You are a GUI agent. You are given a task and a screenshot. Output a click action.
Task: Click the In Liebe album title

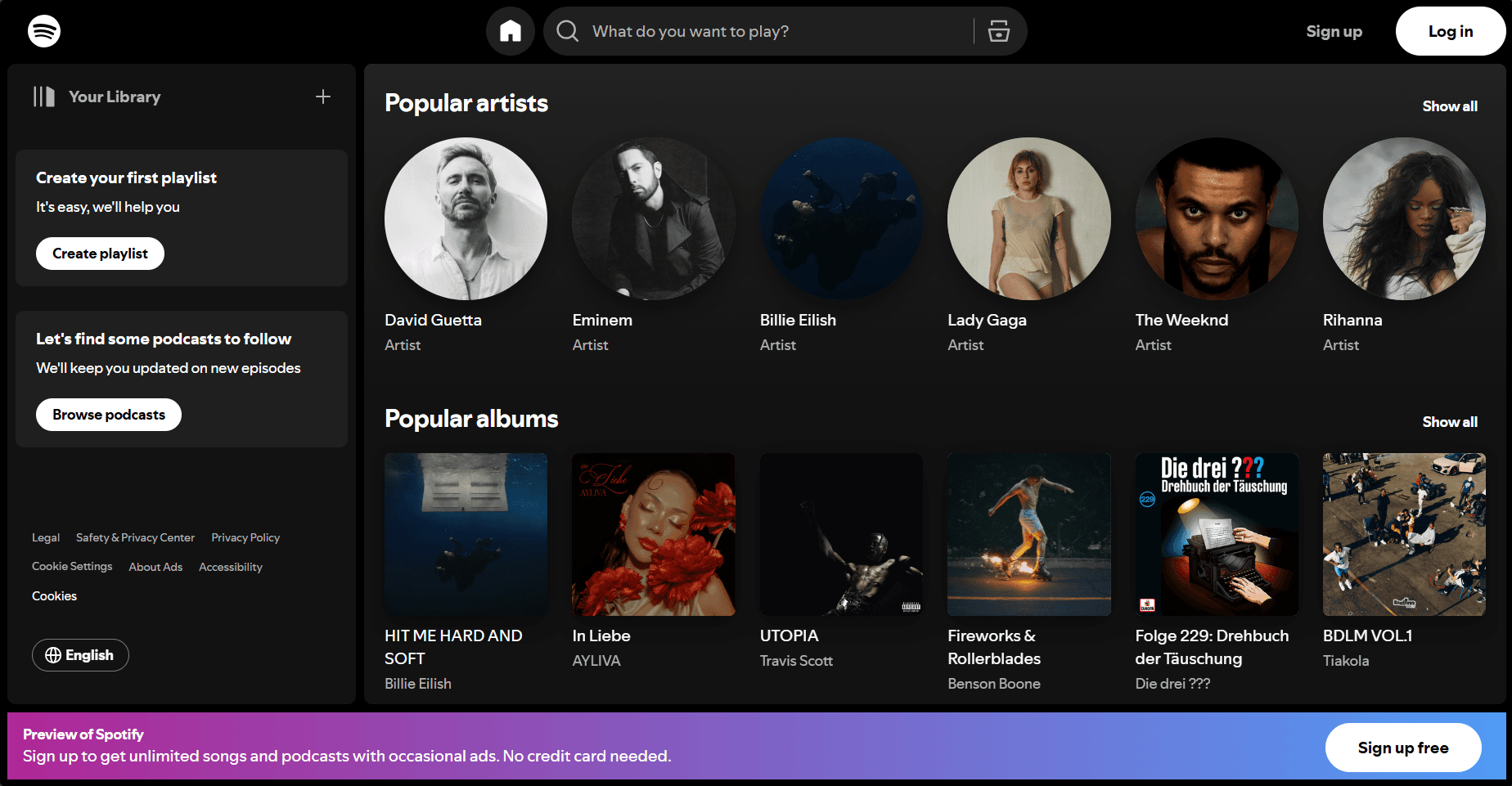click(601, 636)
